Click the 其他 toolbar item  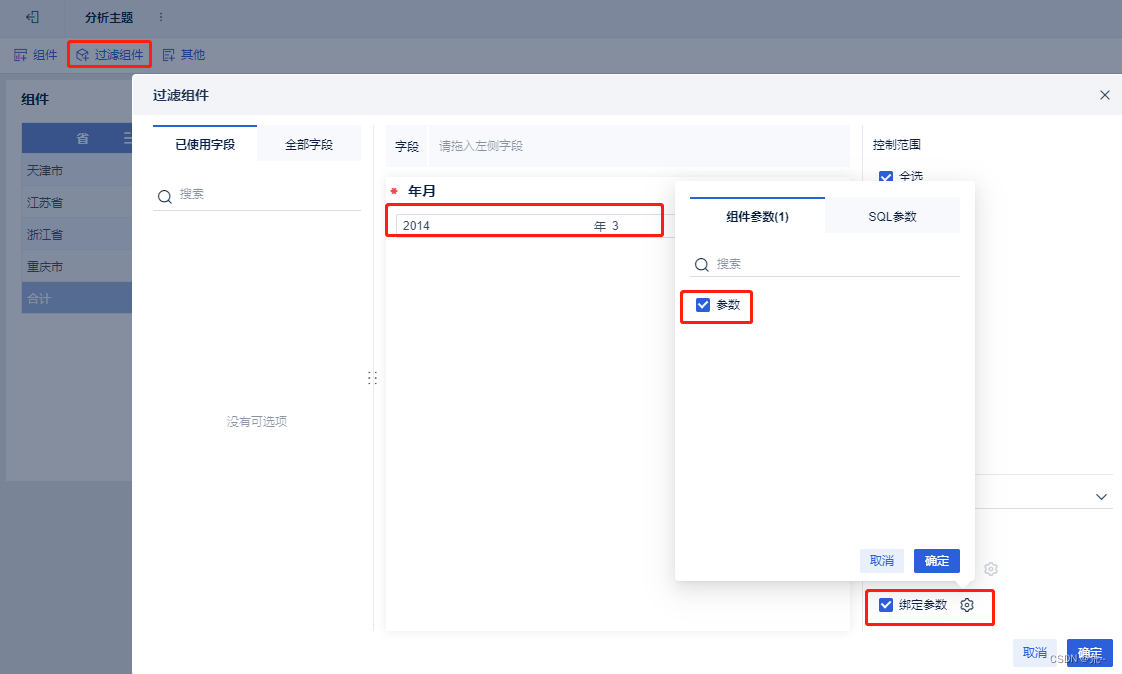(x=184, y=54)
